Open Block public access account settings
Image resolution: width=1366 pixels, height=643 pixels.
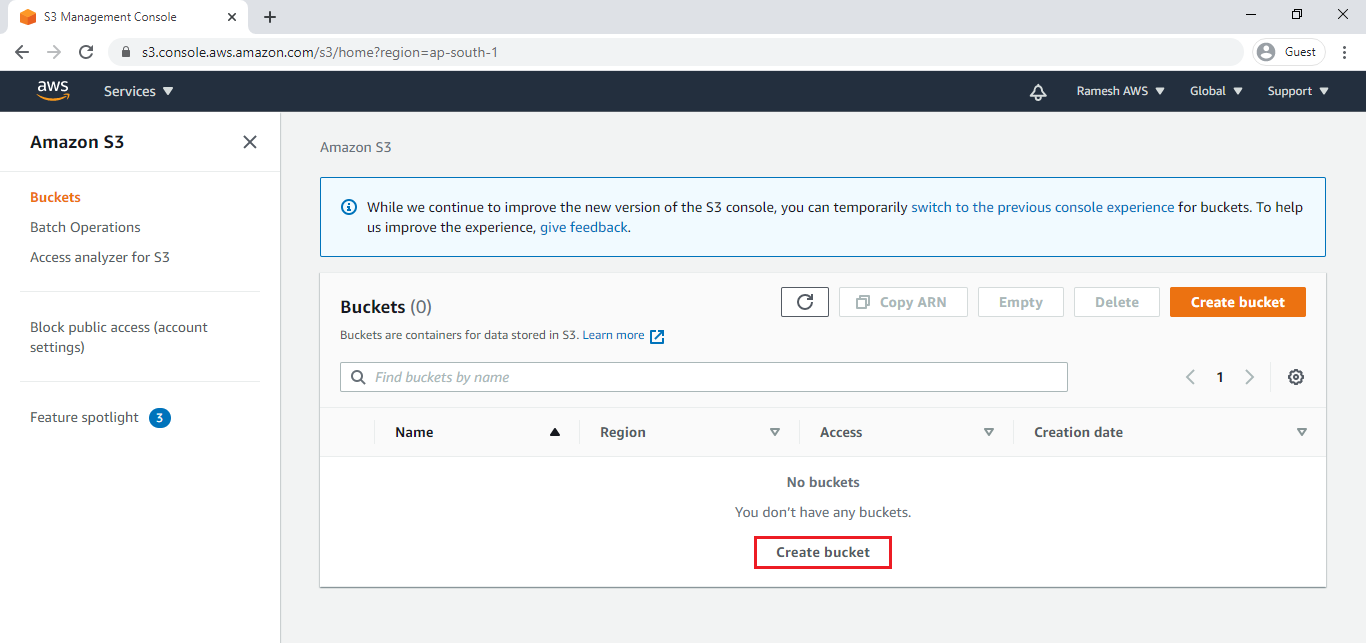[119, 337]
